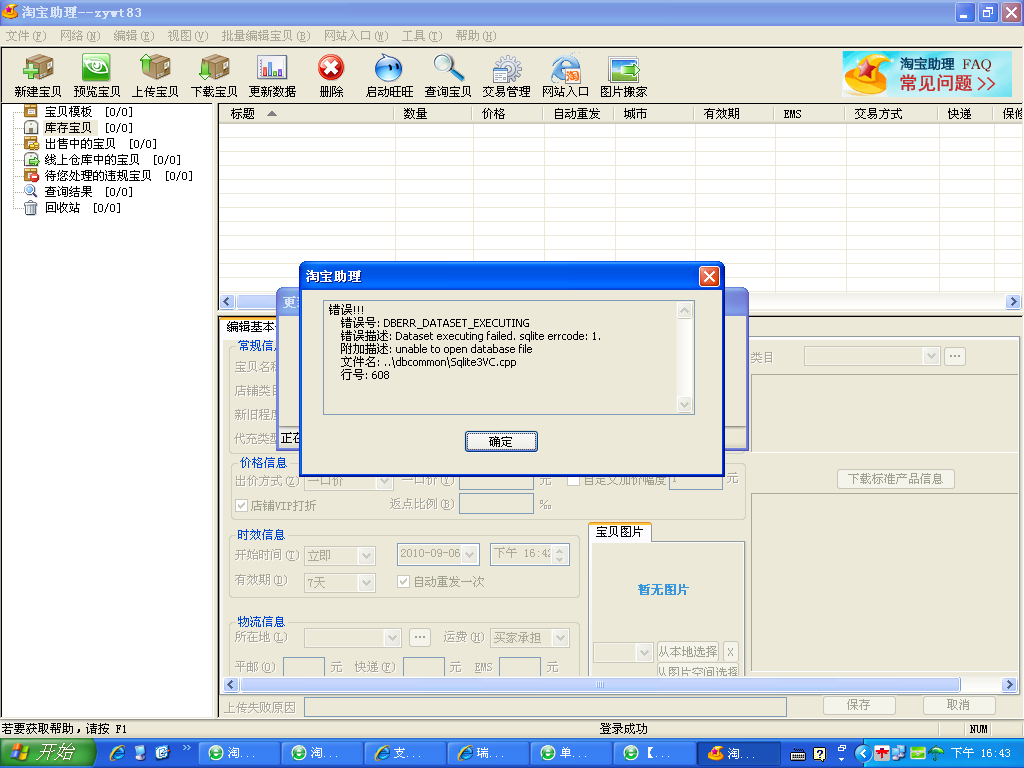Click the 下载宝贝 download icon
Image resolution: width=1024 pixels, height=768 pixels.
point(214,76)
